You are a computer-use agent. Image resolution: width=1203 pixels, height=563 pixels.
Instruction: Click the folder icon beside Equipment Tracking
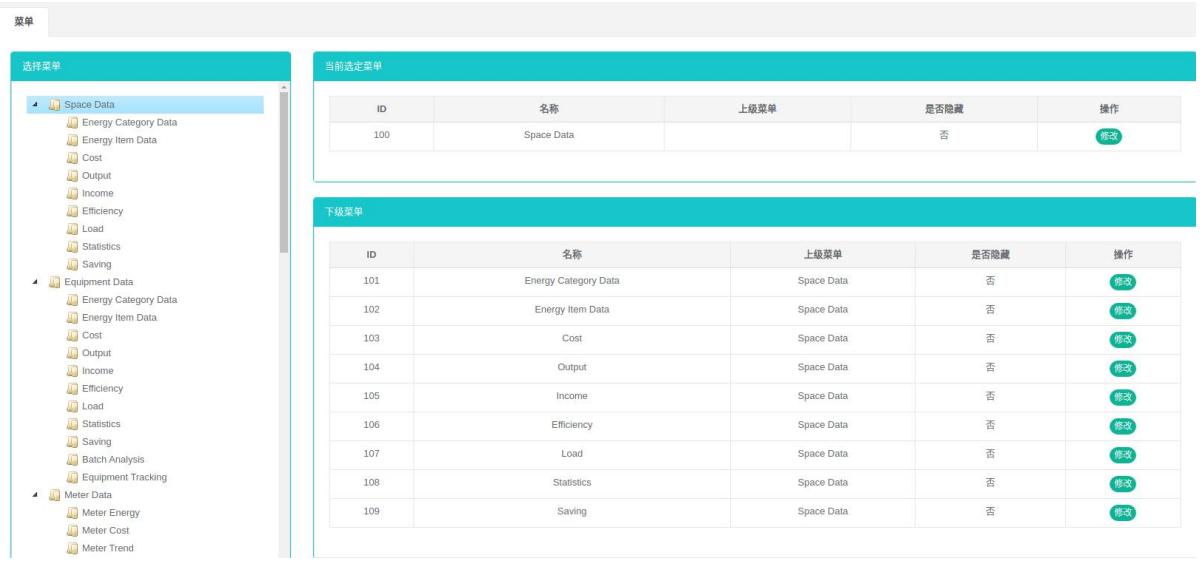(x=72, y=477)
